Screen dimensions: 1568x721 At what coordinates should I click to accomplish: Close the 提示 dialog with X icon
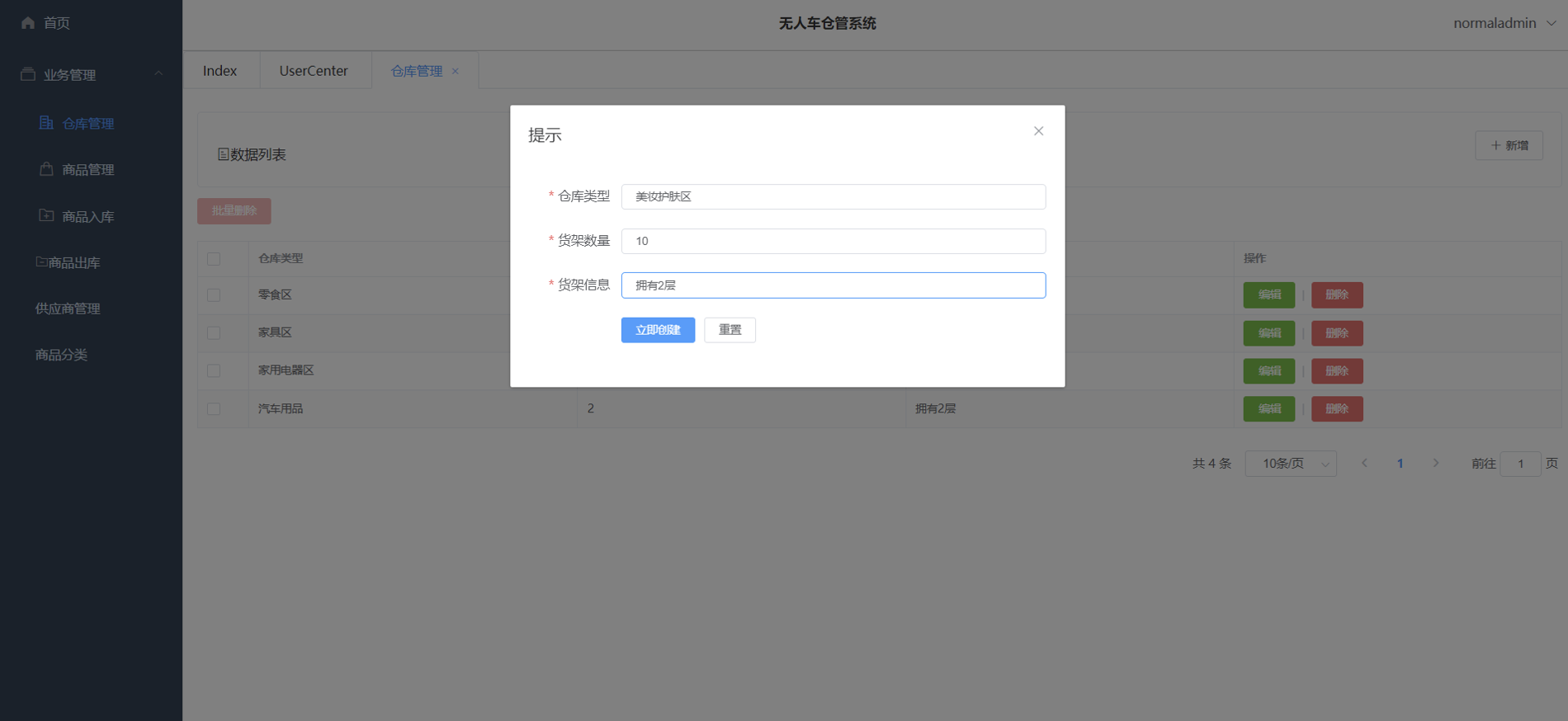1038,131
